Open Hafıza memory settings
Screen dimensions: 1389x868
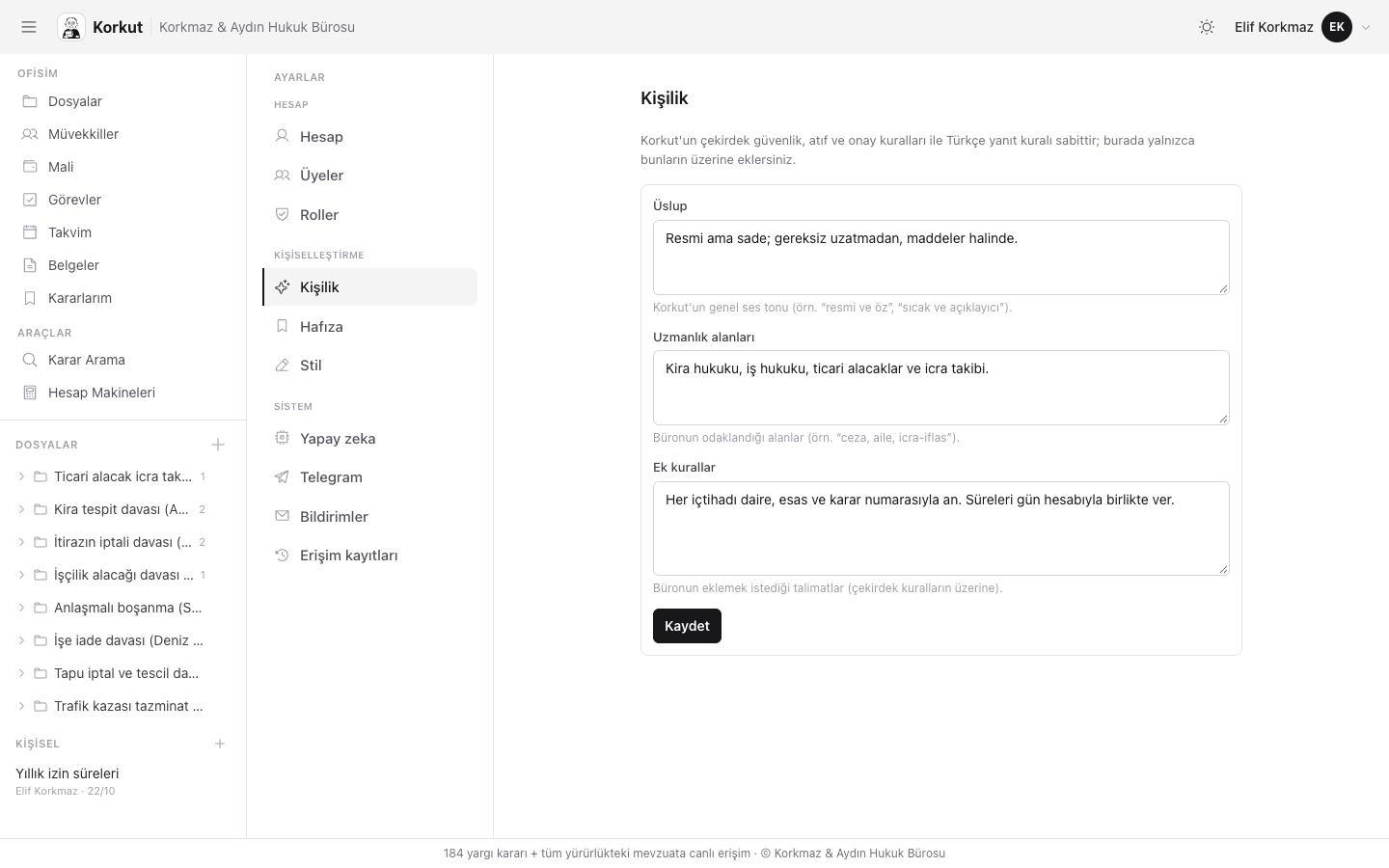pos(369,327)
